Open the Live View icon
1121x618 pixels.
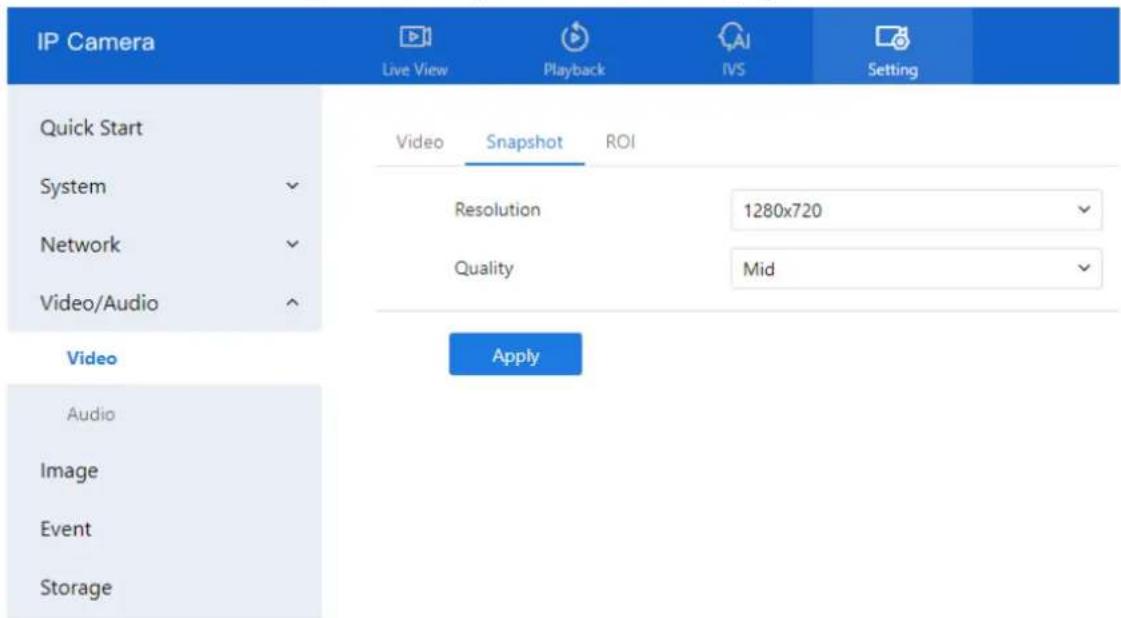415,36
